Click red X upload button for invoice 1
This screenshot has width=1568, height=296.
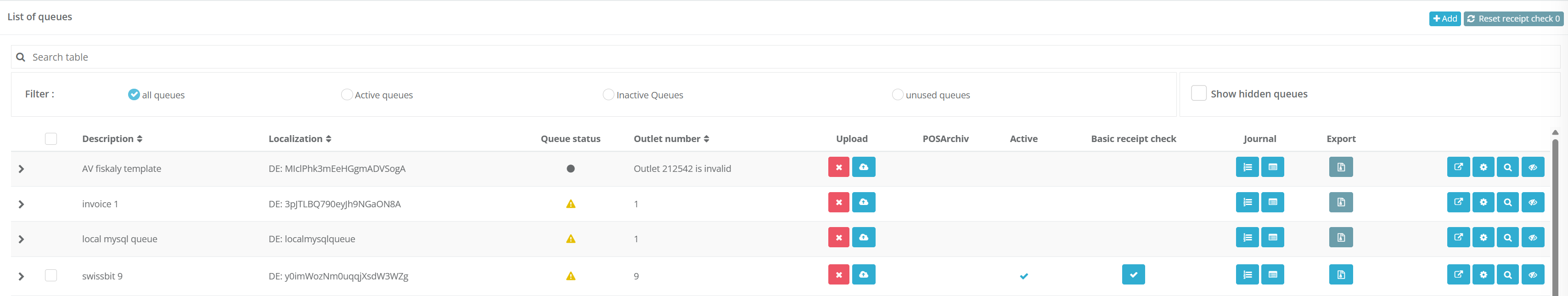838,202
